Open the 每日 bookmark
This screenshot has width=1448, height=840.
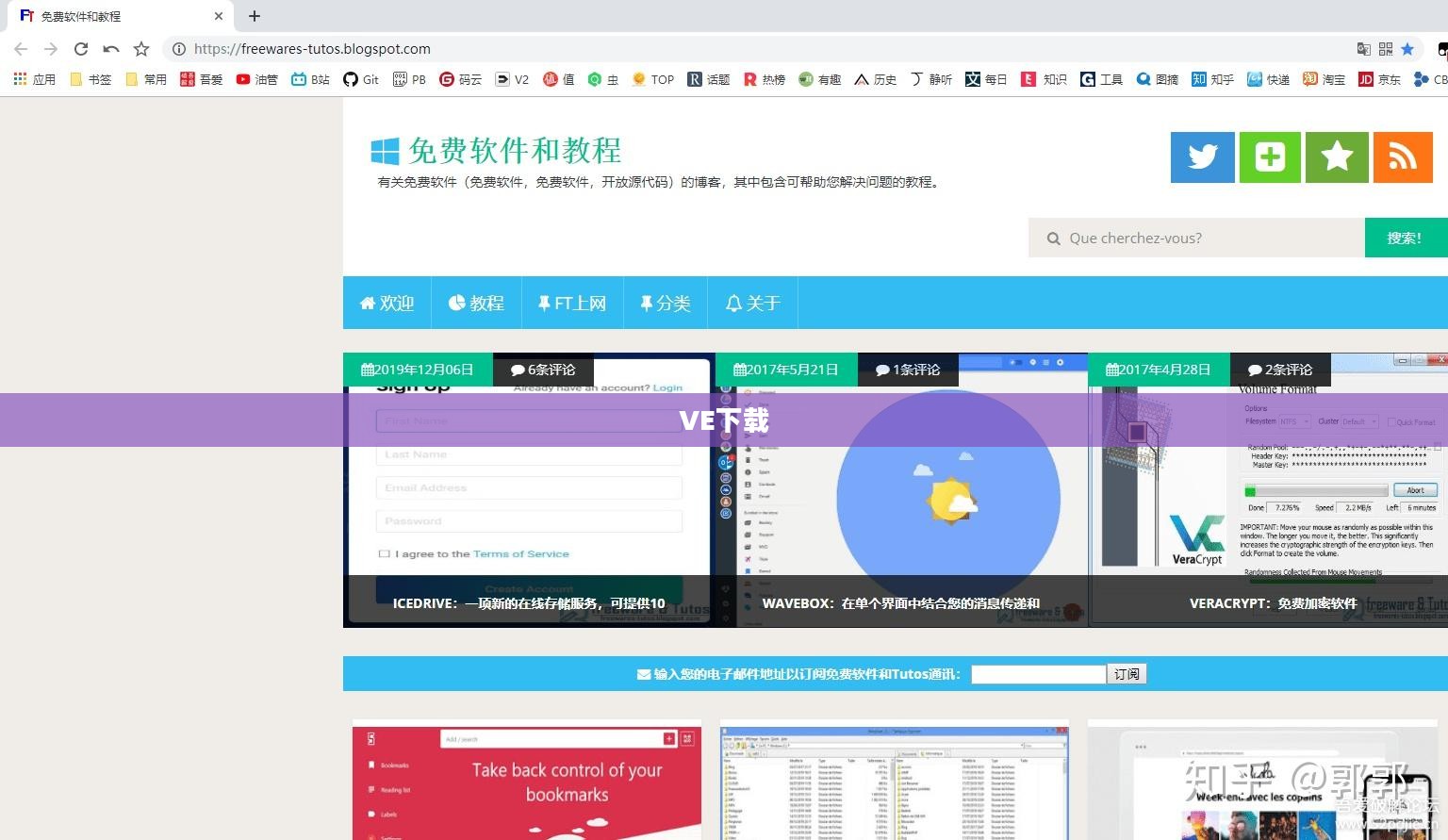987,79
